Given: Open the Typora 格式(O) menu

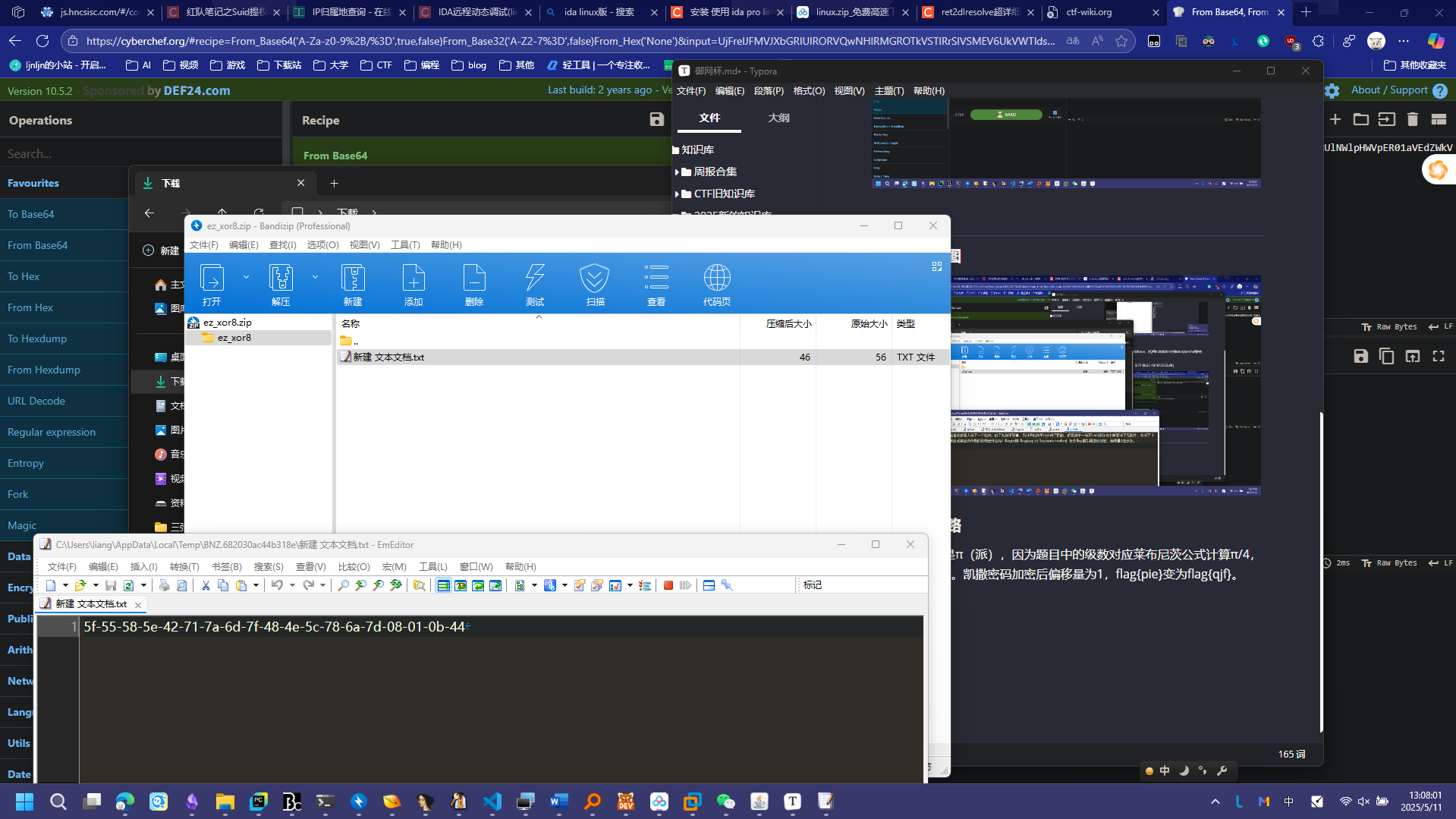Looking at the screenshot, I should [x=809, y=91].
